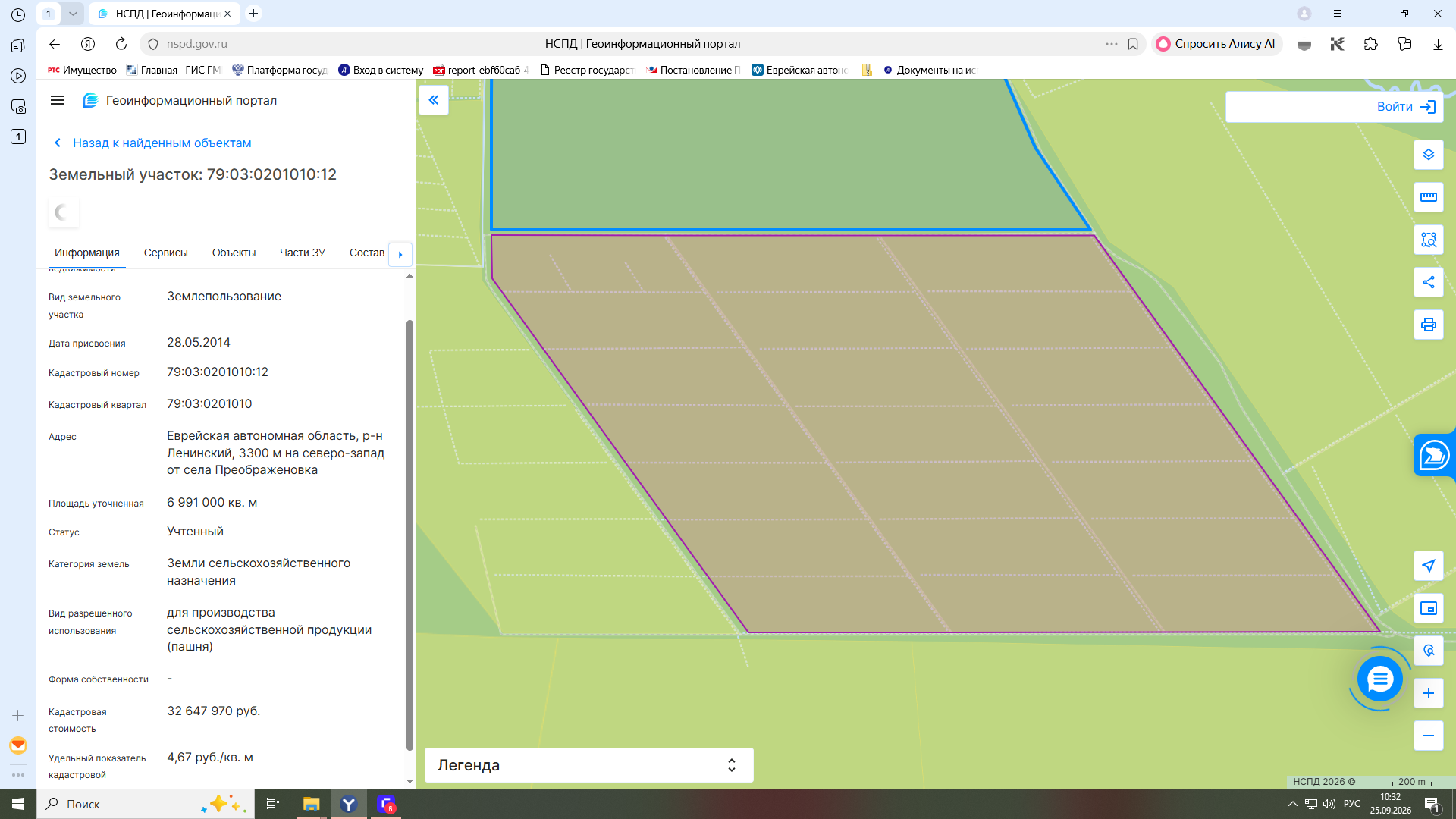Open the Состав tab
The height and width of the screenshot is (819, 1456).
[366, 253]
